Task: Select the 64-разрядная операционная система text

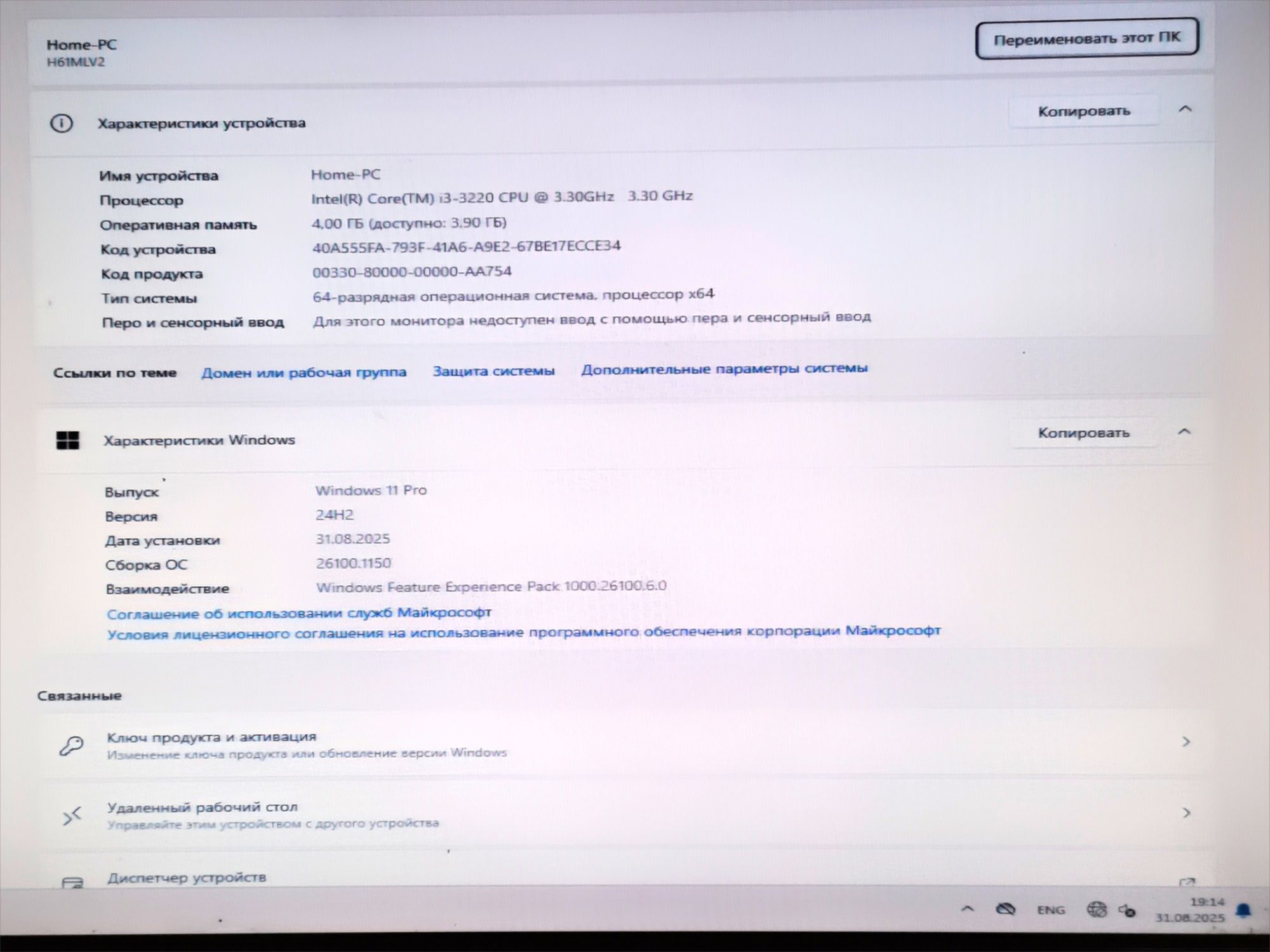Action: click(513, 296)
